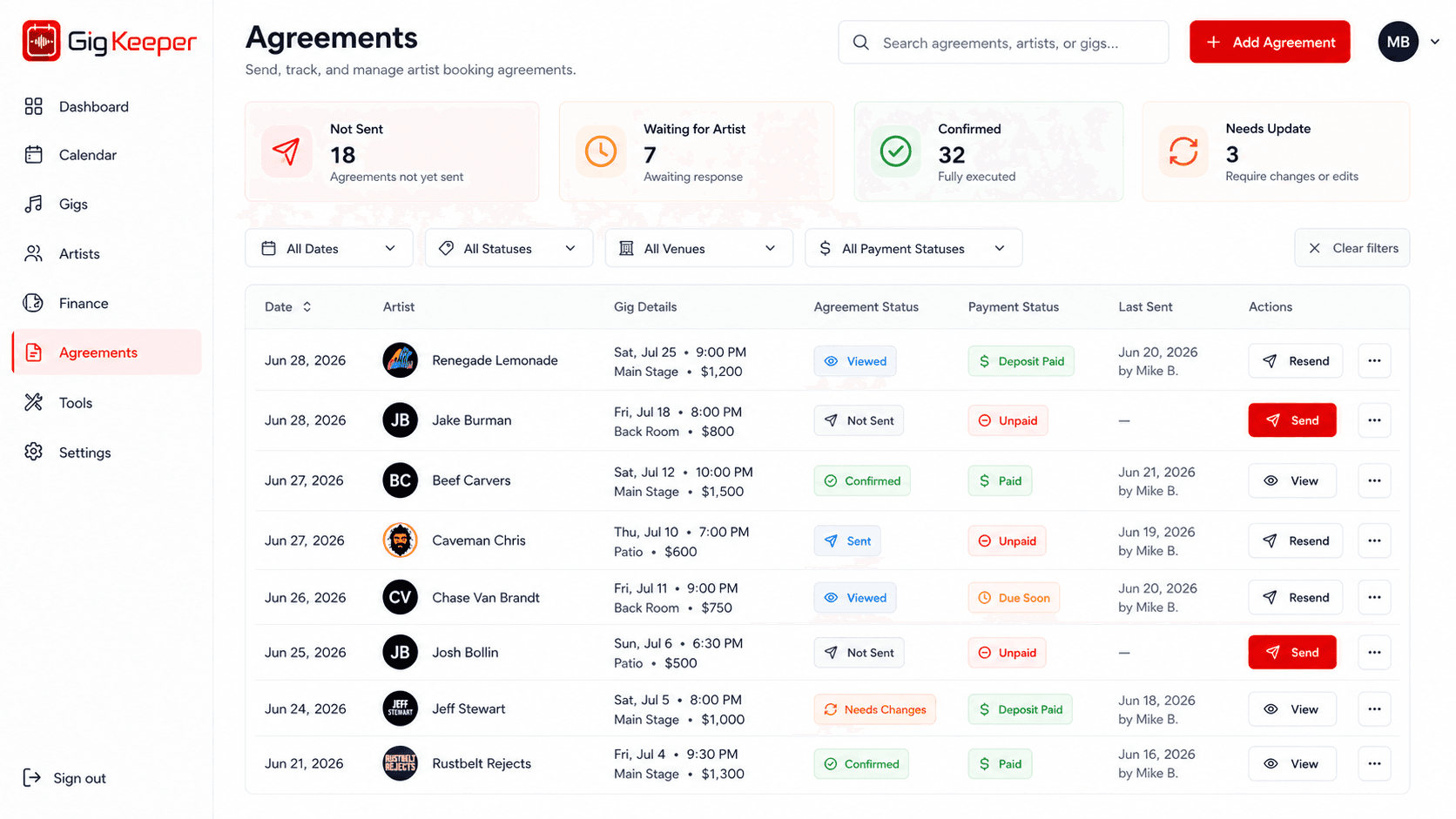
Task: Open Finance in the sidebar
Action: pos(84,303)
